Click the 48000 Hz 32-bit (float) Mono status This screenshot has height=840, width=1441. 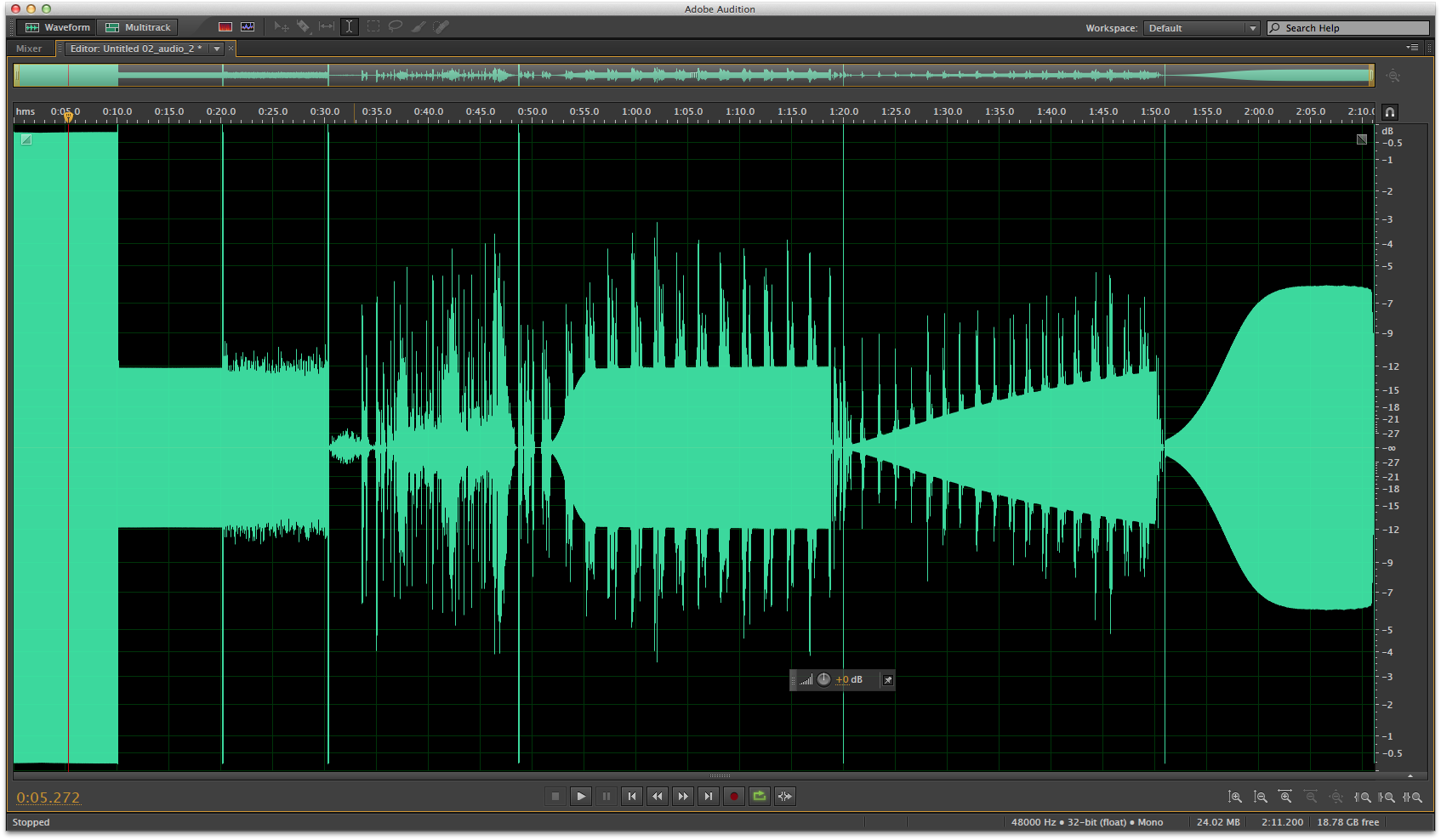click(1086, 822)
